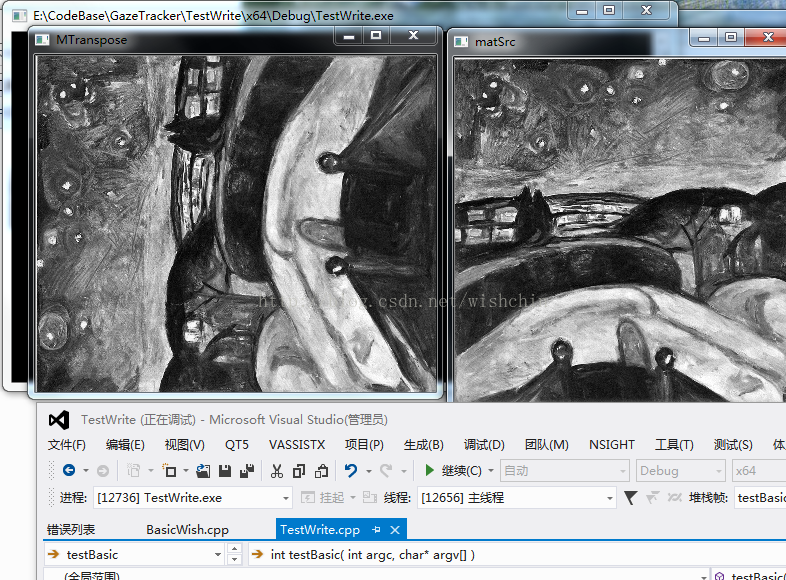Click the Save All icon
The image size is (786, 580).
[247, 471]
